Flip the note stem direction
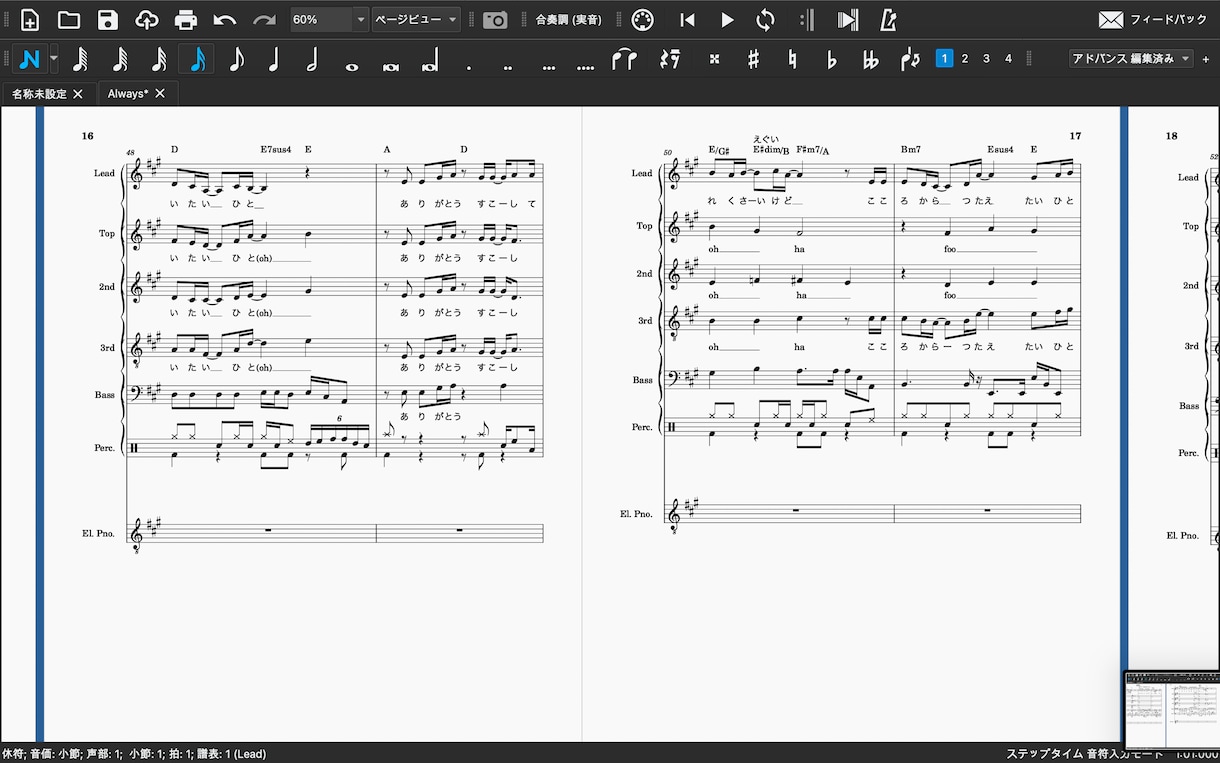Image resolution: width=1220 pixels, height=763 pixels. tap(910, 59)
